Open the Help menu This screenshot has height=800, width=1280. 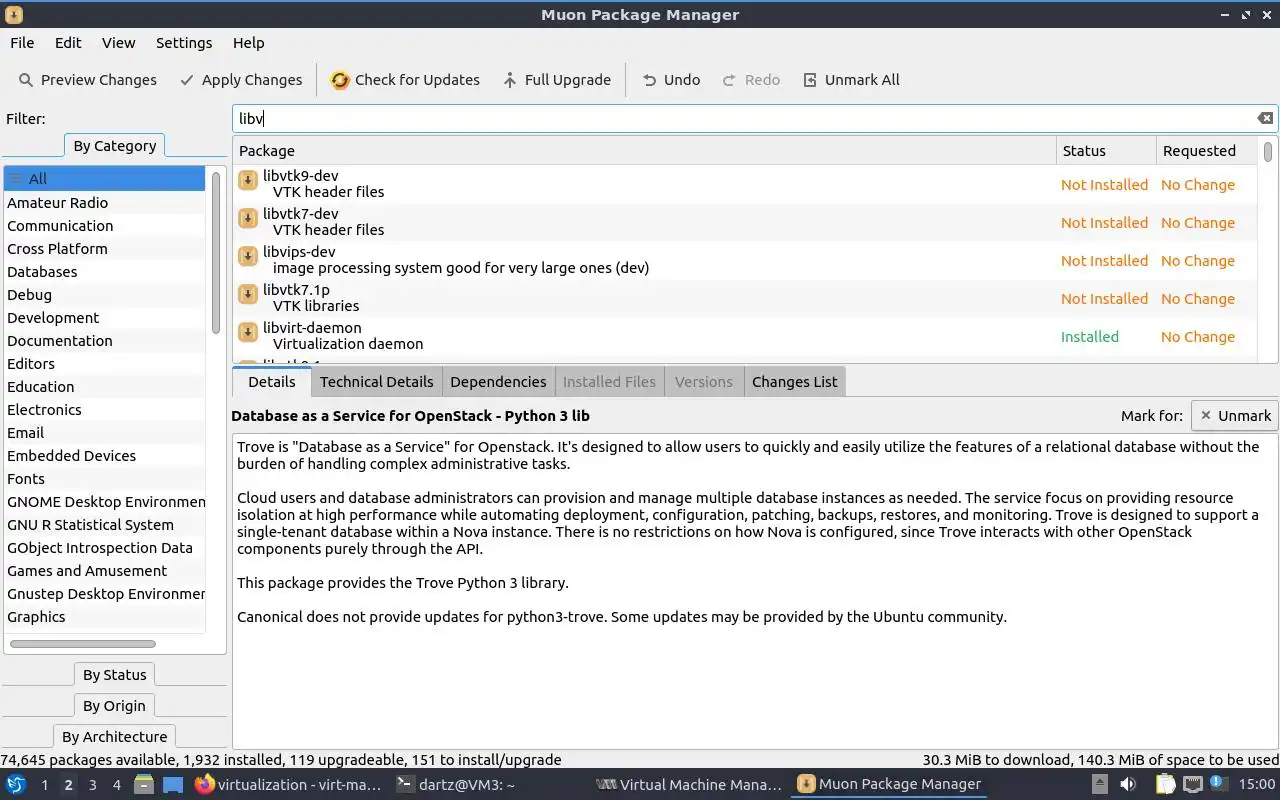pos(248,43)
